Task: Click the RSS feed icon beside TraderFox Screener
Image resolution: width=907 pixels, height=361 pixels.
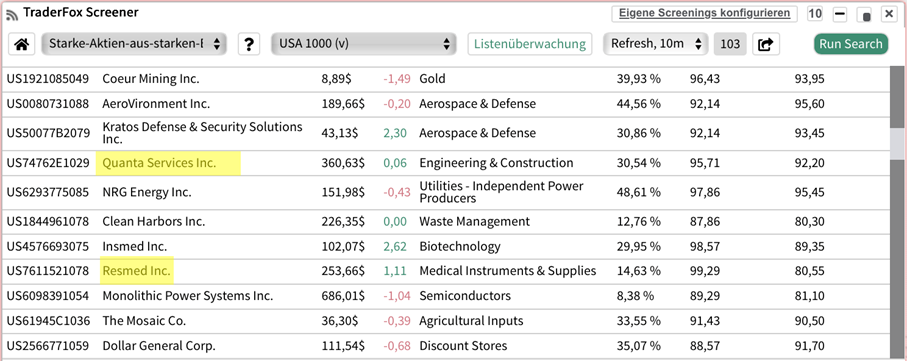Action: pyautogui.click(x=12, y=14)
